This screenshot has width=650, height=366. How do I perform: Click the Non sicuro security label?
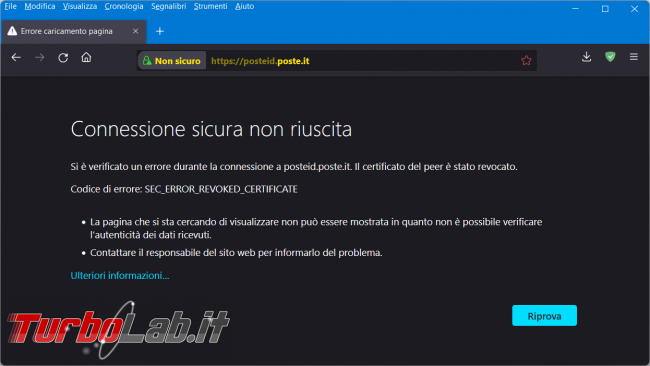tap(177, 61)
